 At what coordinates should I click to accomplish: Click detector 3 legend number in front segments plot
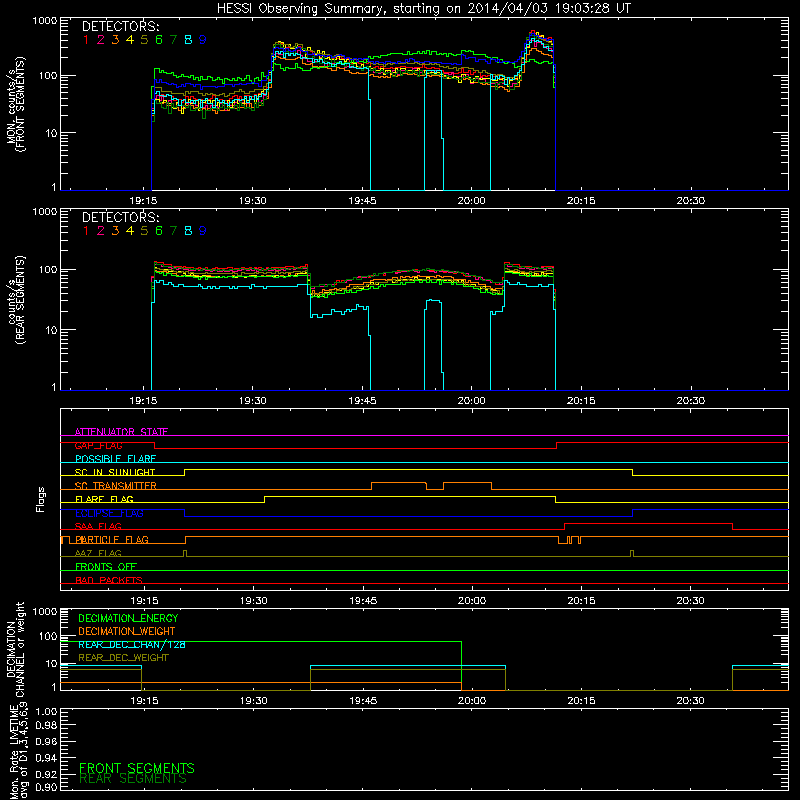[115, 40]
